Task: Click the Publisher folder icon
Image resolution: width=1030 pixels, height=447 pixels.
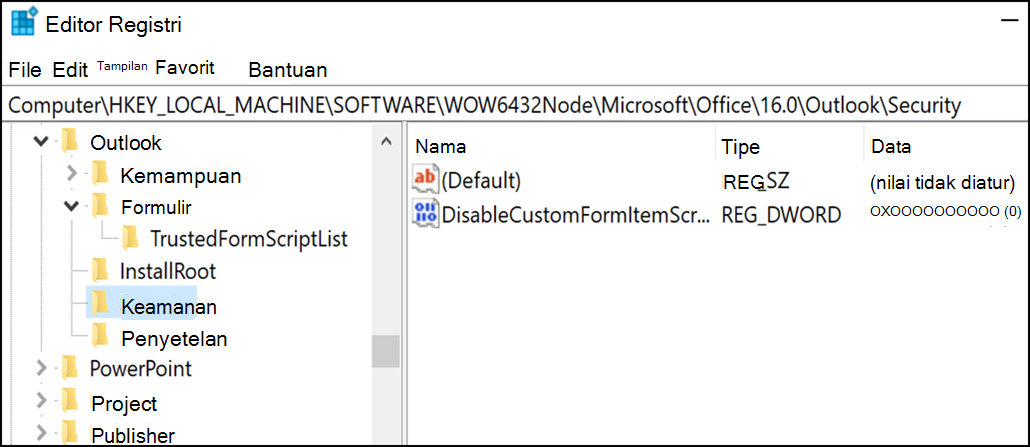Action: (69, 433)
